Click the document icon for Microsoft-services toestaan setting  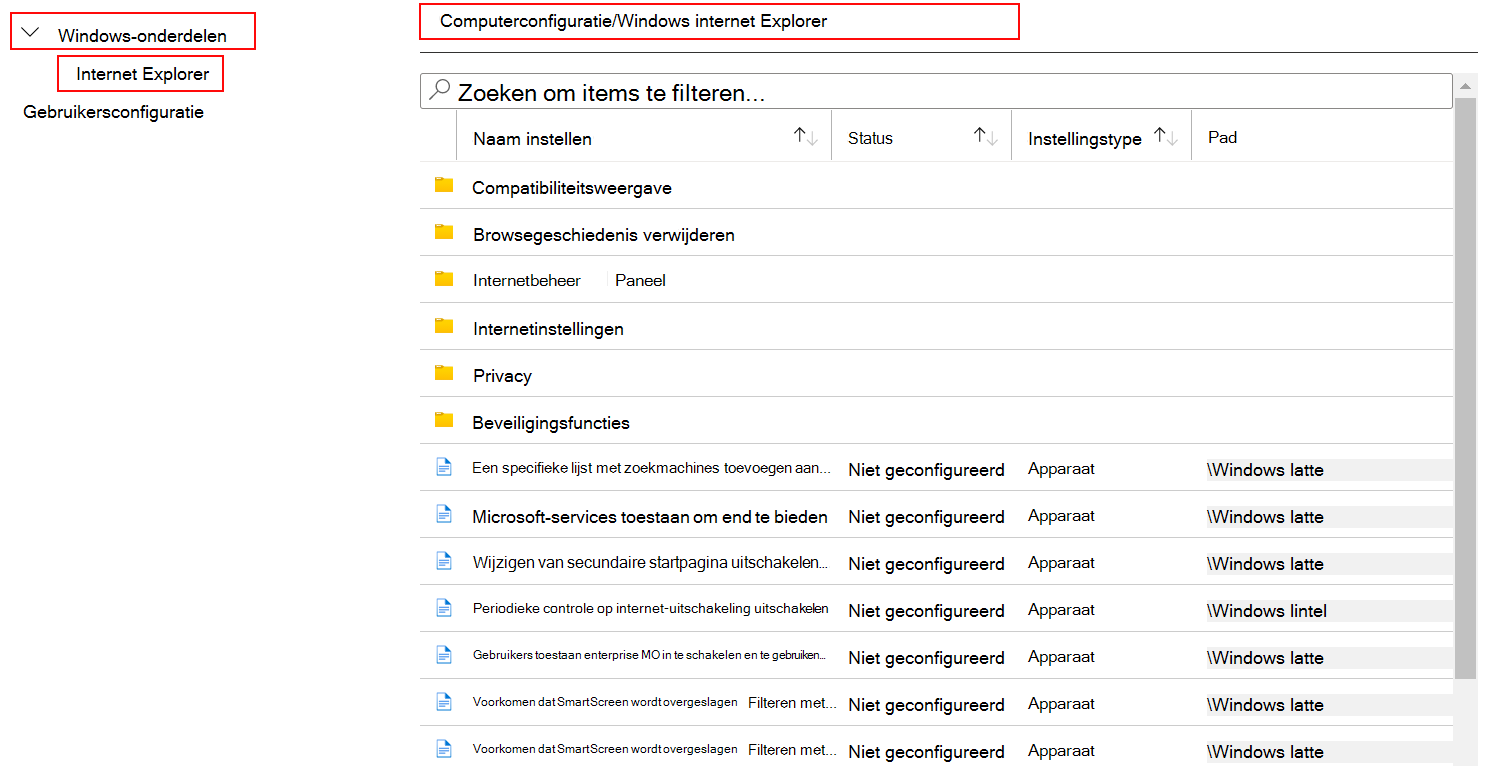(444, 514)
